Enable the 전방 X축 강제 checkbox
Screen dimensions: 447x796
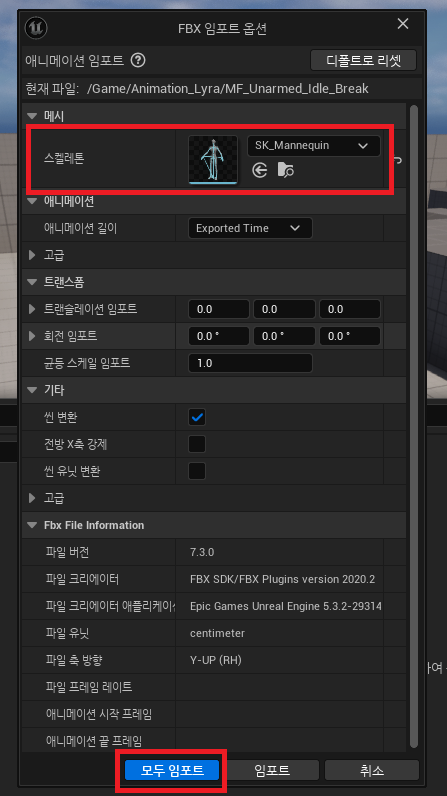(197, 444)
